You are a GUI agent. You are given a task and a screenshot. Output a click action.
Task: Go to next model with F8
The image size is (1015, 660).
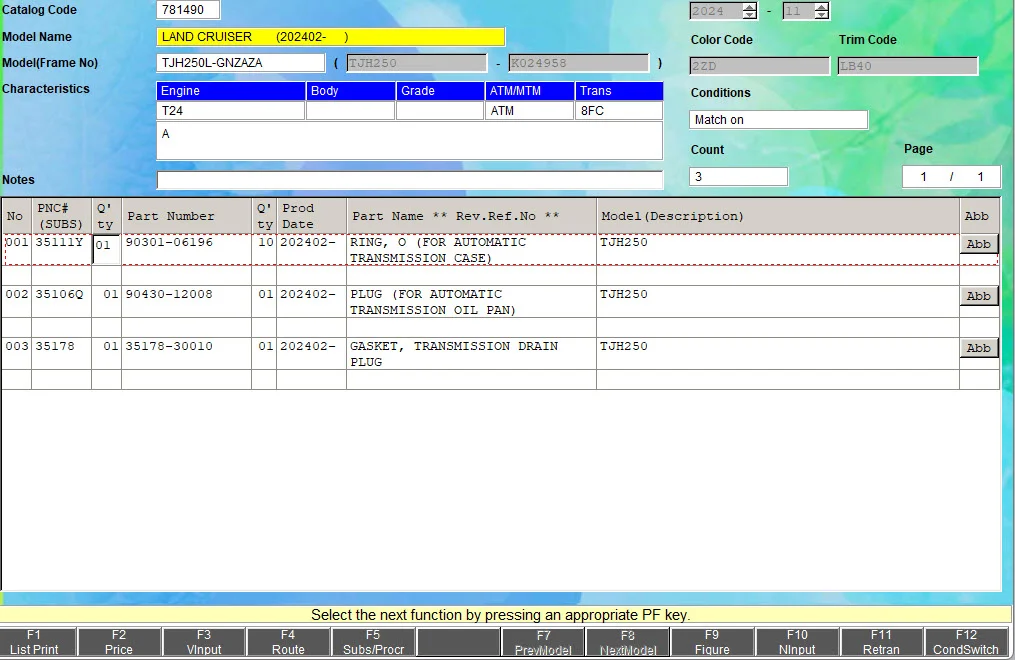click(x=628, y=642)
